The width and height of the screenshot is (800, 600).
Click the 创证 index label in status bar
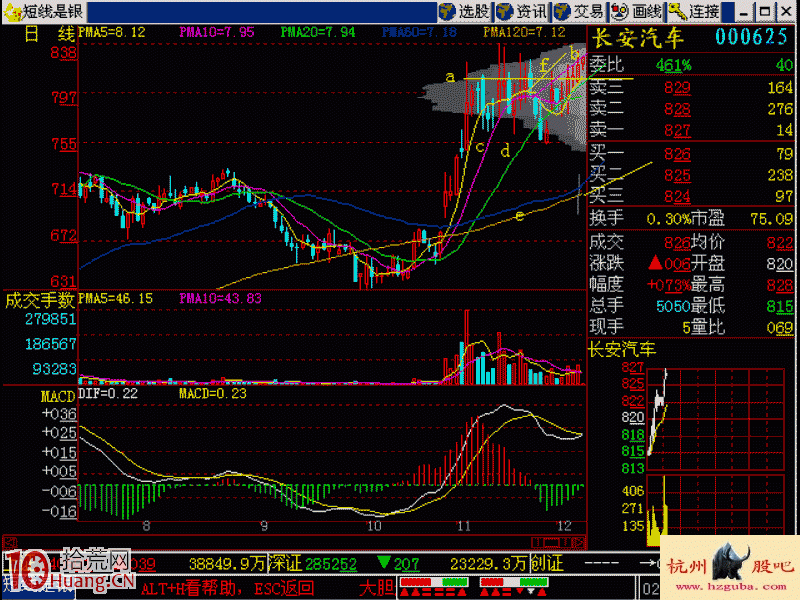point(547,564)
